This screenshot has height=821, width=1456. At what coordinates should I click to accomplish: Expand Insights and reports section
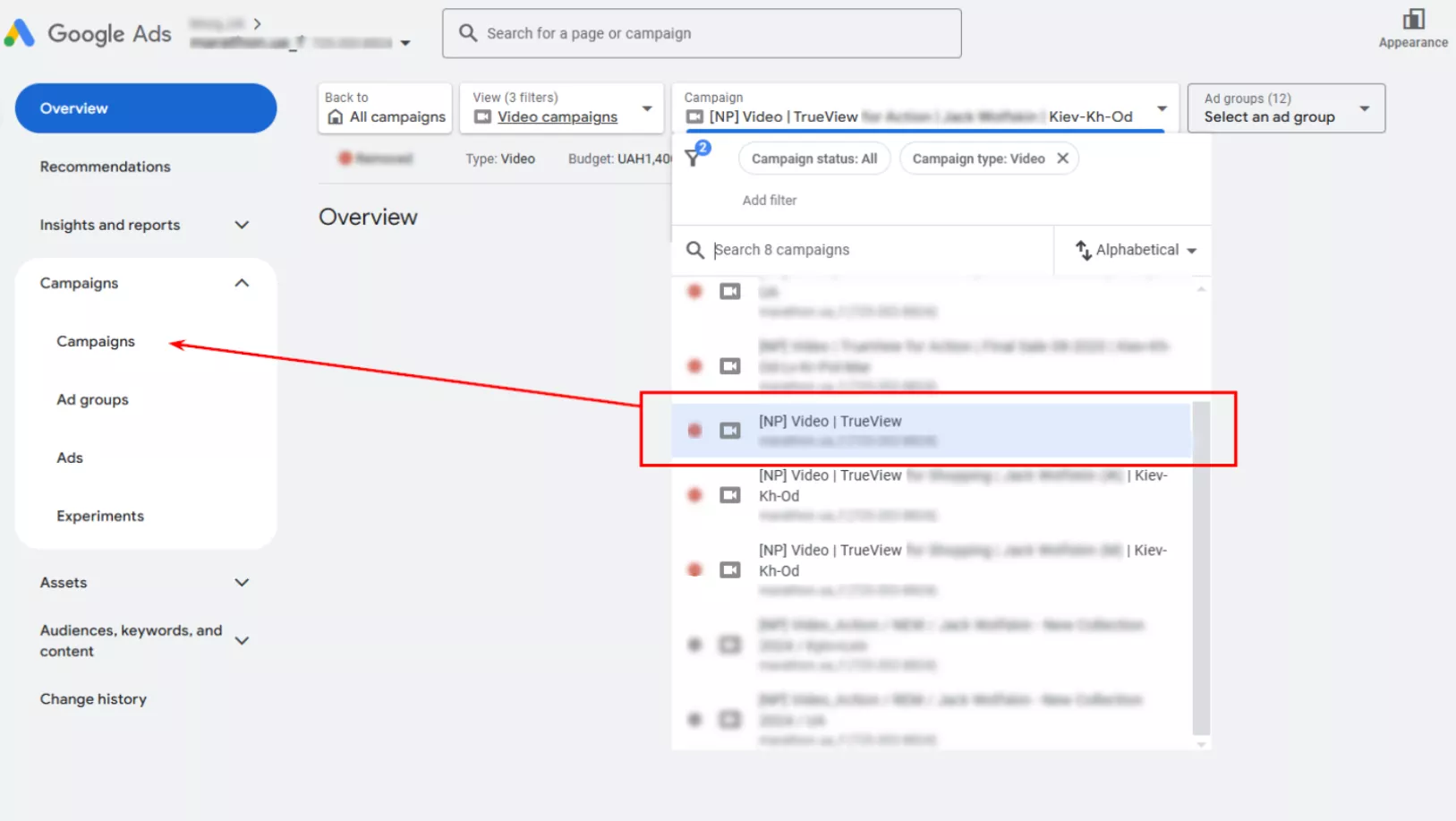(x=242, y=225)
